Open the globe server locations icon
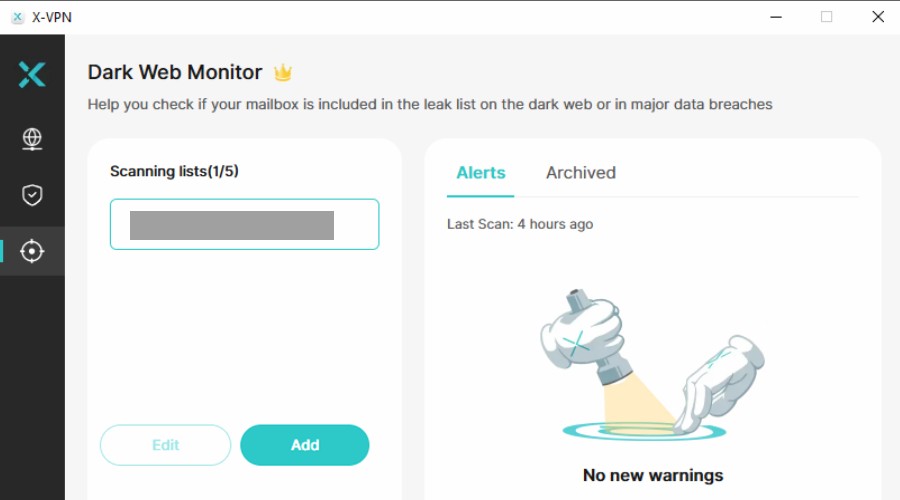 point(32,139)
